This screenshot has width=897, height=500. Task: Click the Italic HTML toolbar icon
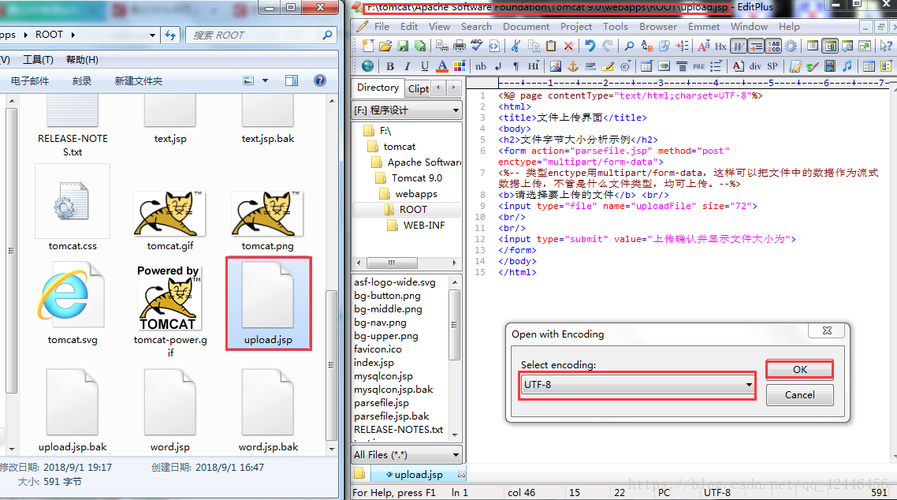pyautogui.click(x=407, y=66)
